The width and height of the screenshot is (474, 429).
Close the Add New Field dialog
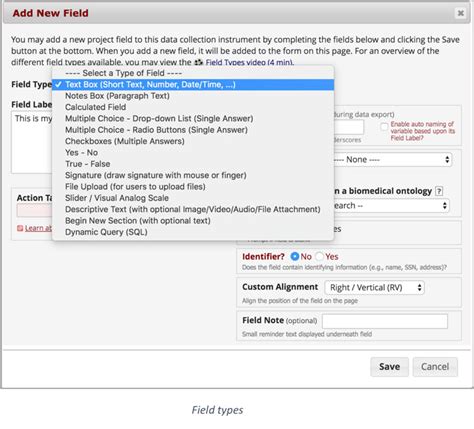tap(461, 13)
